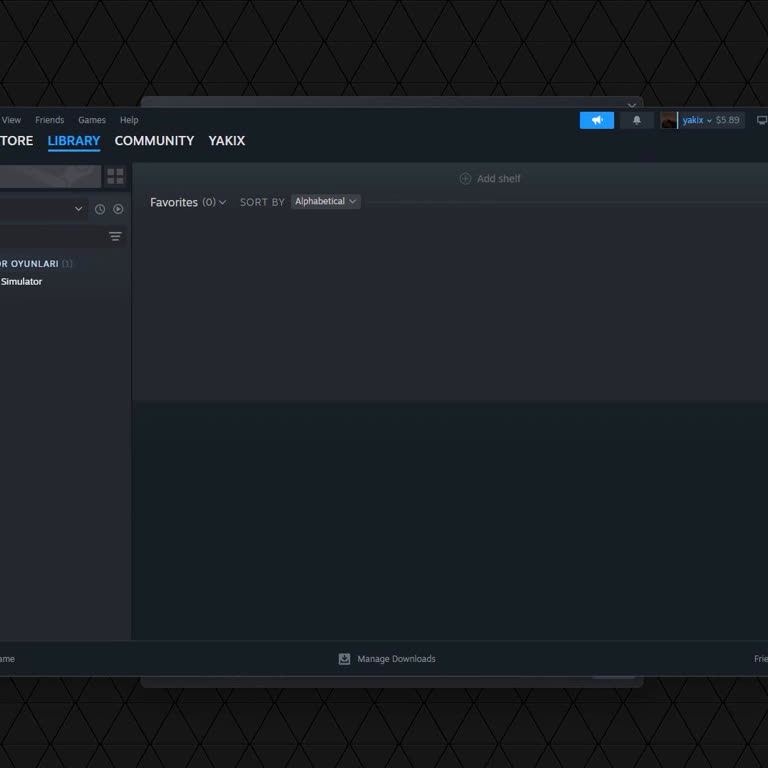
Task: Open notifications bell
Action: (x=636, y=120)
